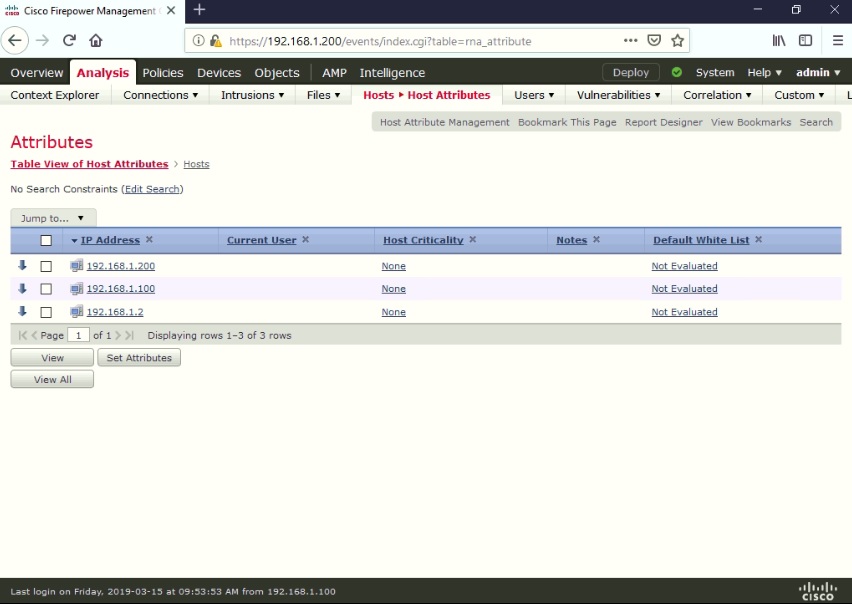Open the Firefox hamburger menu
The image size is (852, 604).
838,41
